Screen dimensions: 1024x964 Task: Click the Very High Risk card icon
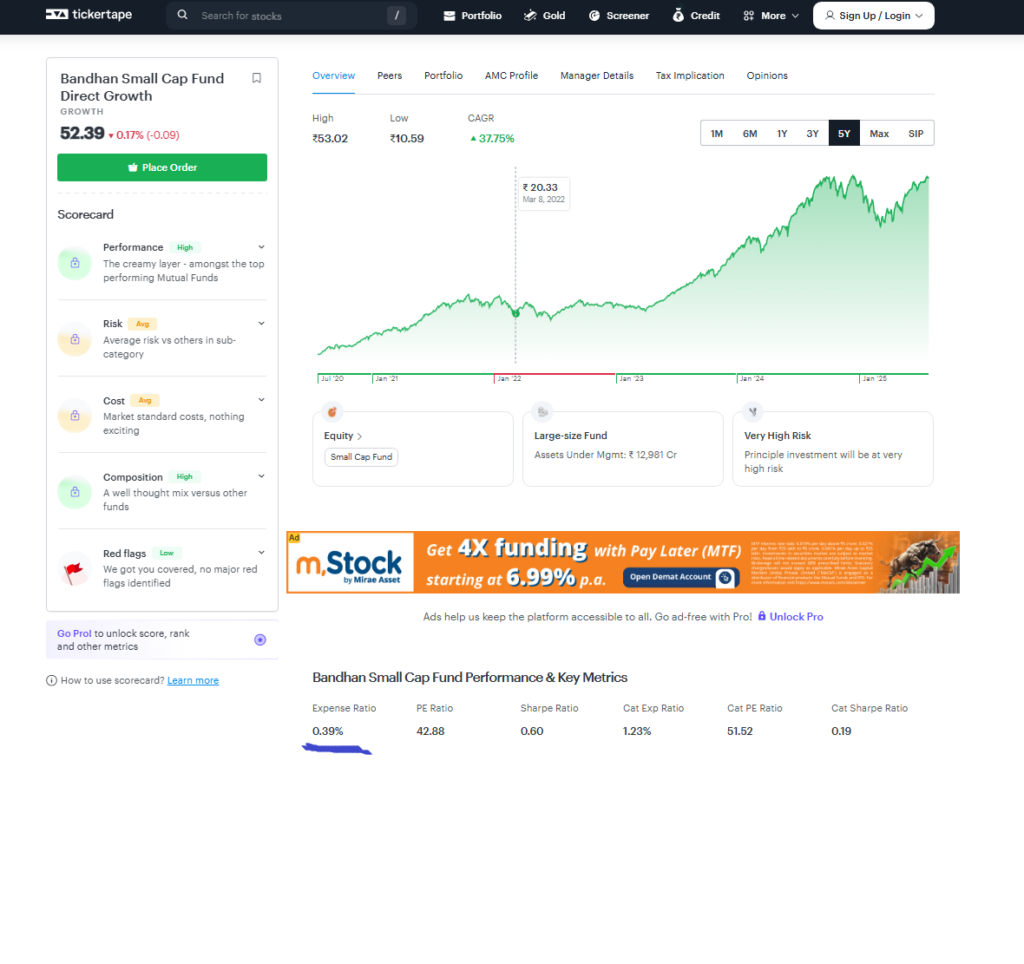(753, 411)
